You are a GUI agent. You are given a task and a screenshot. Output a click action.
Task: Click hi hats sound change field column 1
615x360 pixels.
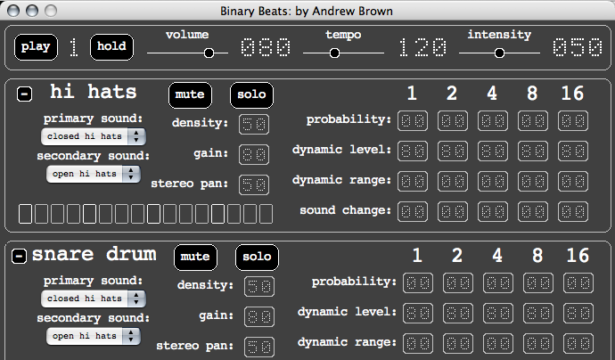coord(413,211)
